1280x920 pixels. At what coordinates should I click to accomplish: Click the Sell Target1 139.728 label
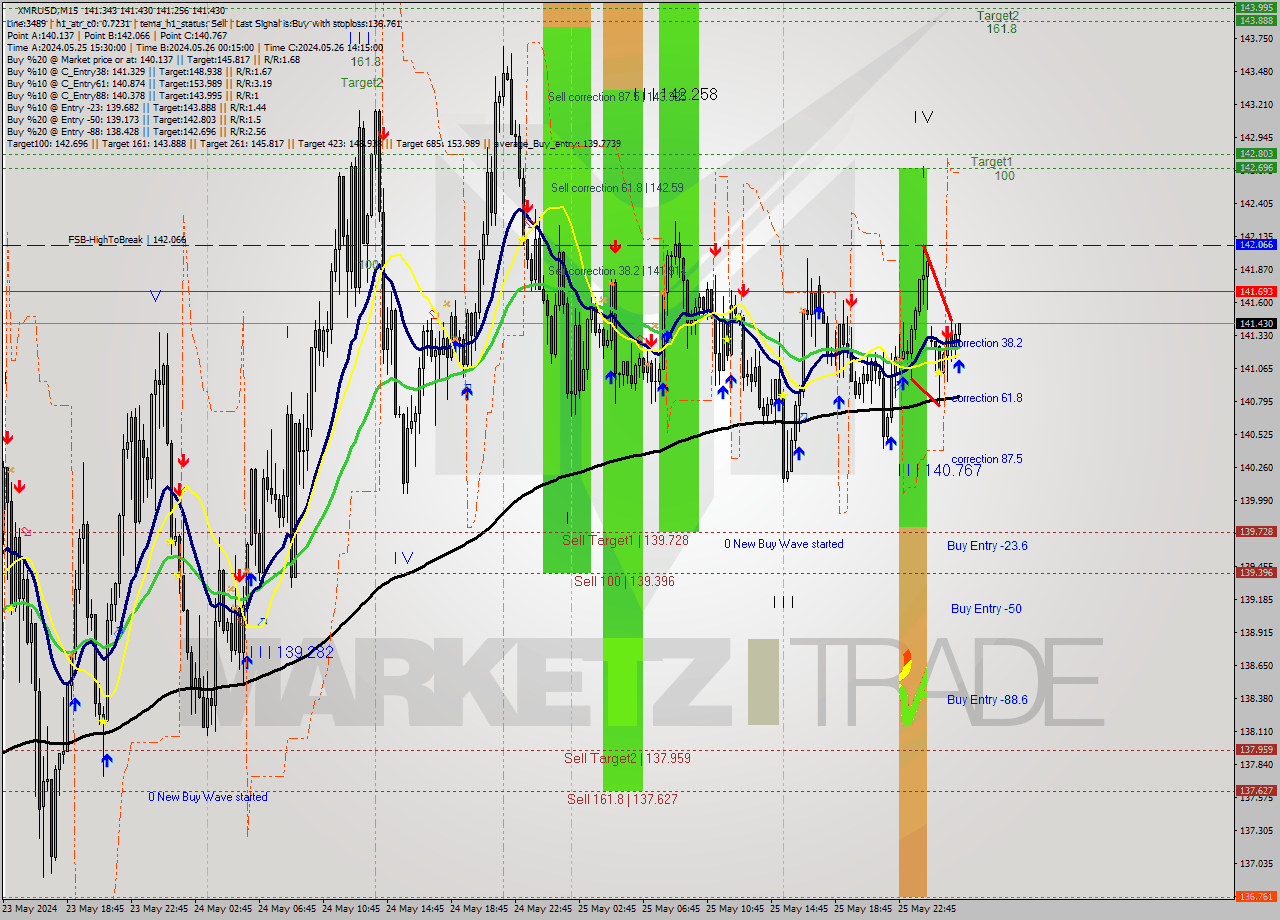click(625, 540)
